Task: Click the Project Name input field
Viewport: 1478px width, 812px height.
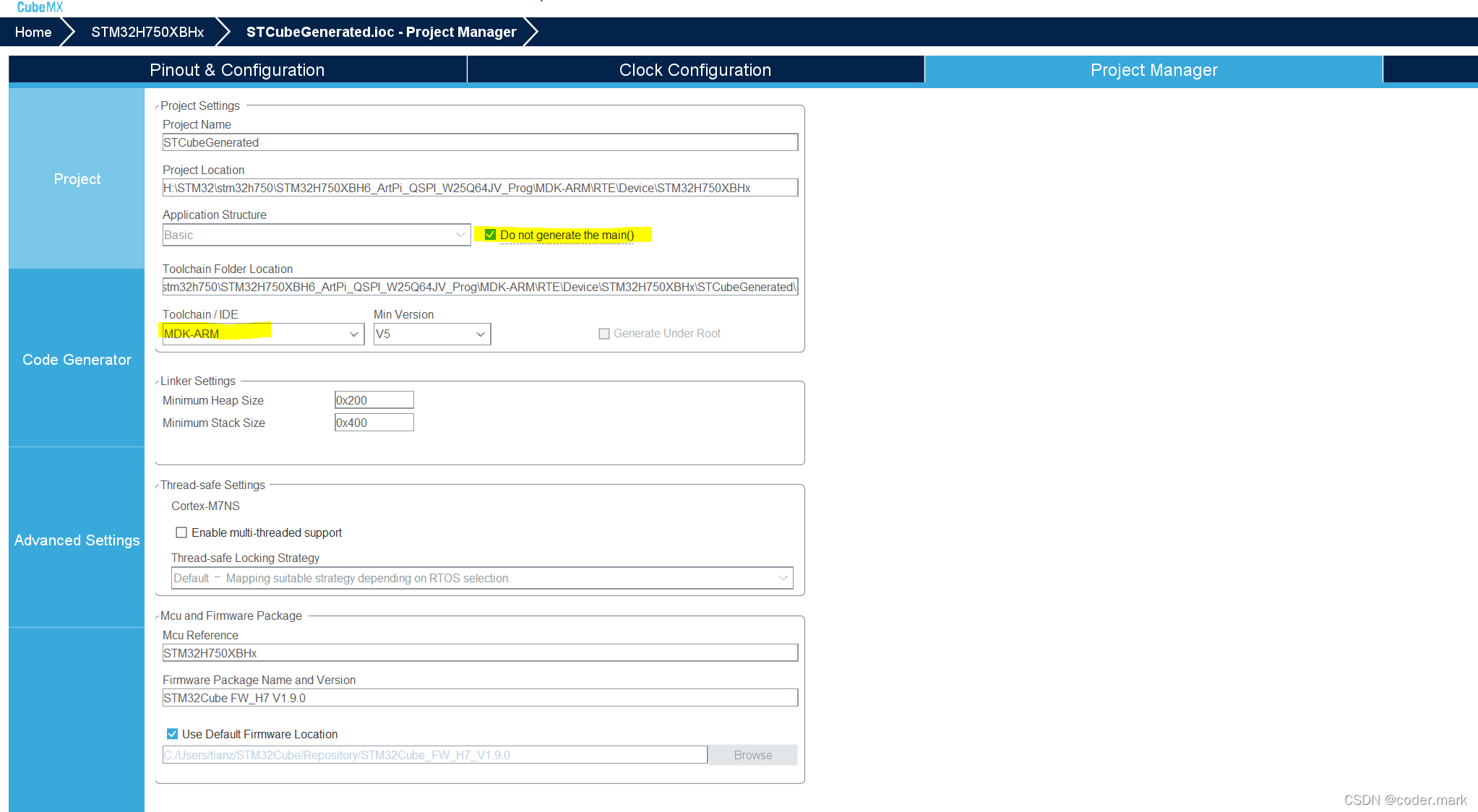Action: point(480,142)
